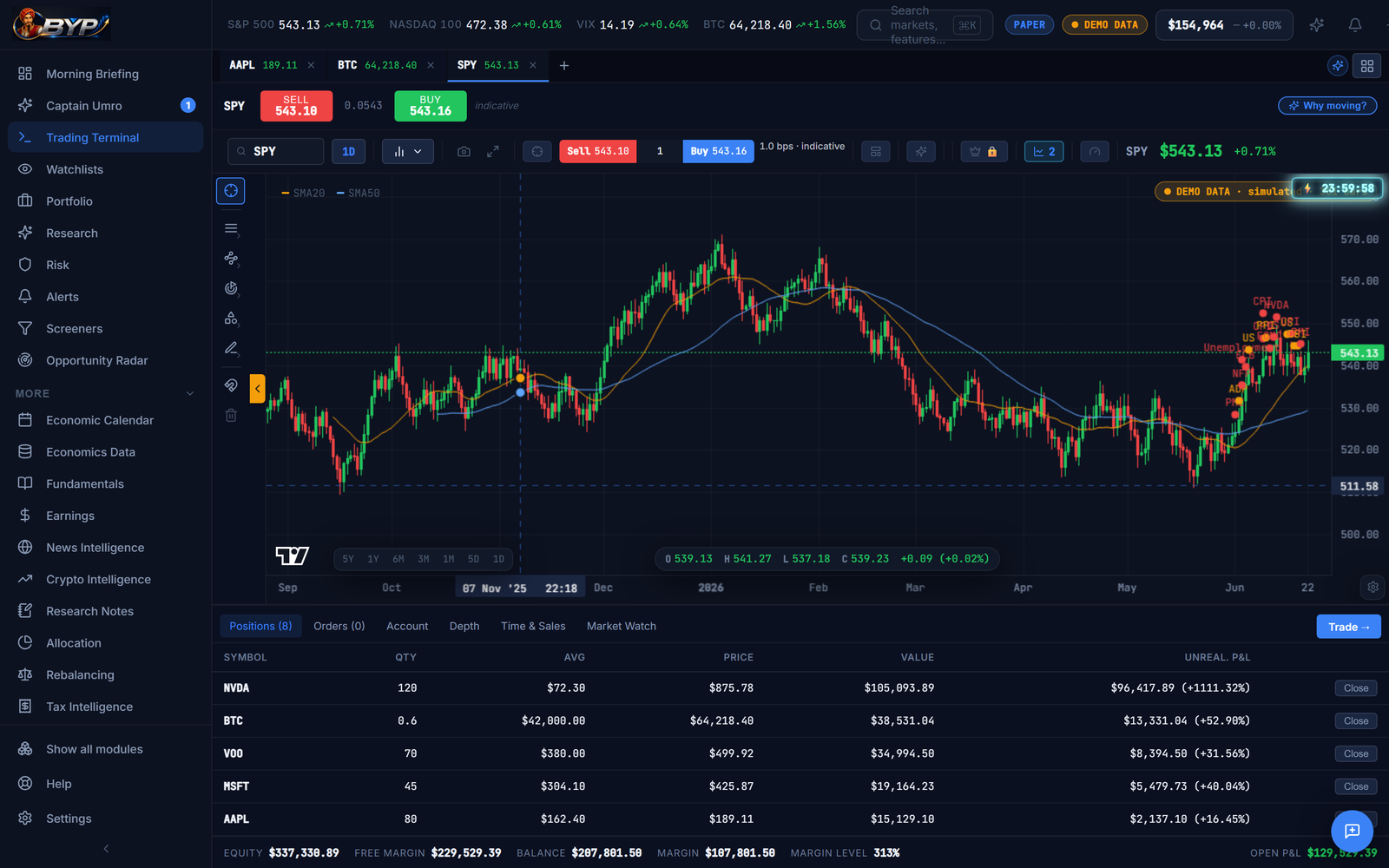
Task: Click the big green BUY 543.16 button
Action: click(x=431, y=106)
